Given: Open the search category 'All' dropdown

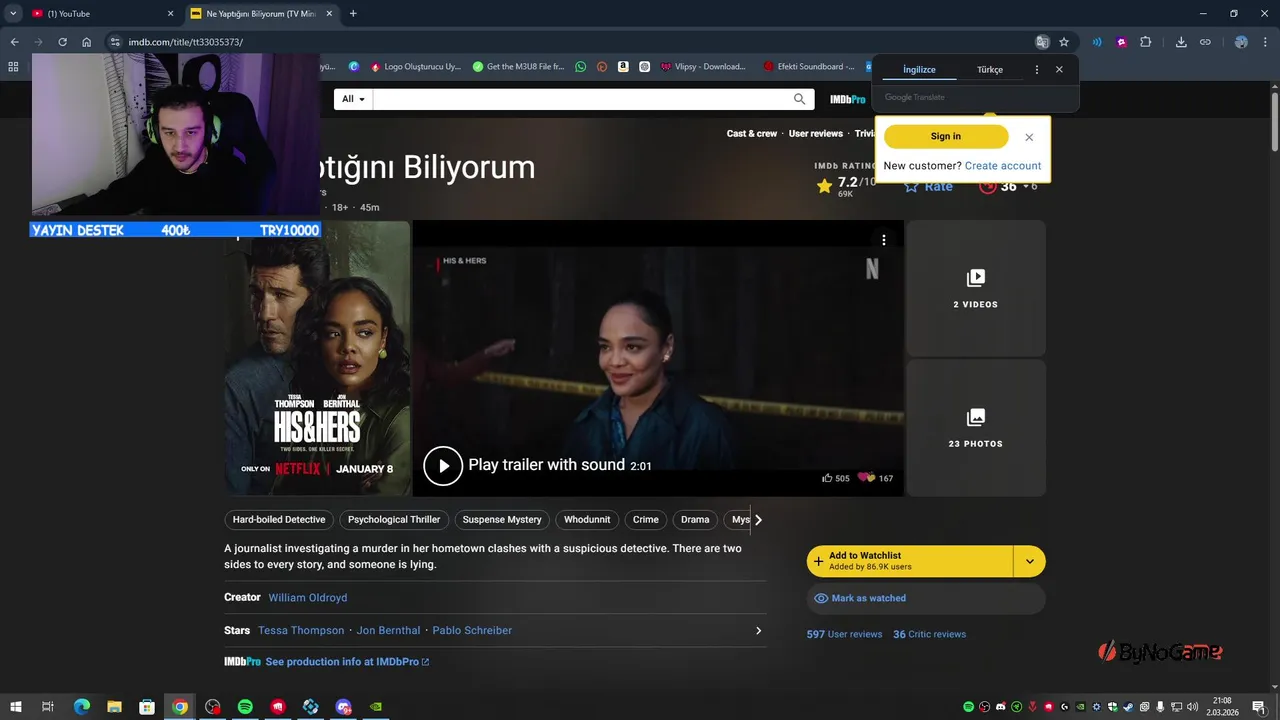Looking at the screenshot, I should point(354,99).
